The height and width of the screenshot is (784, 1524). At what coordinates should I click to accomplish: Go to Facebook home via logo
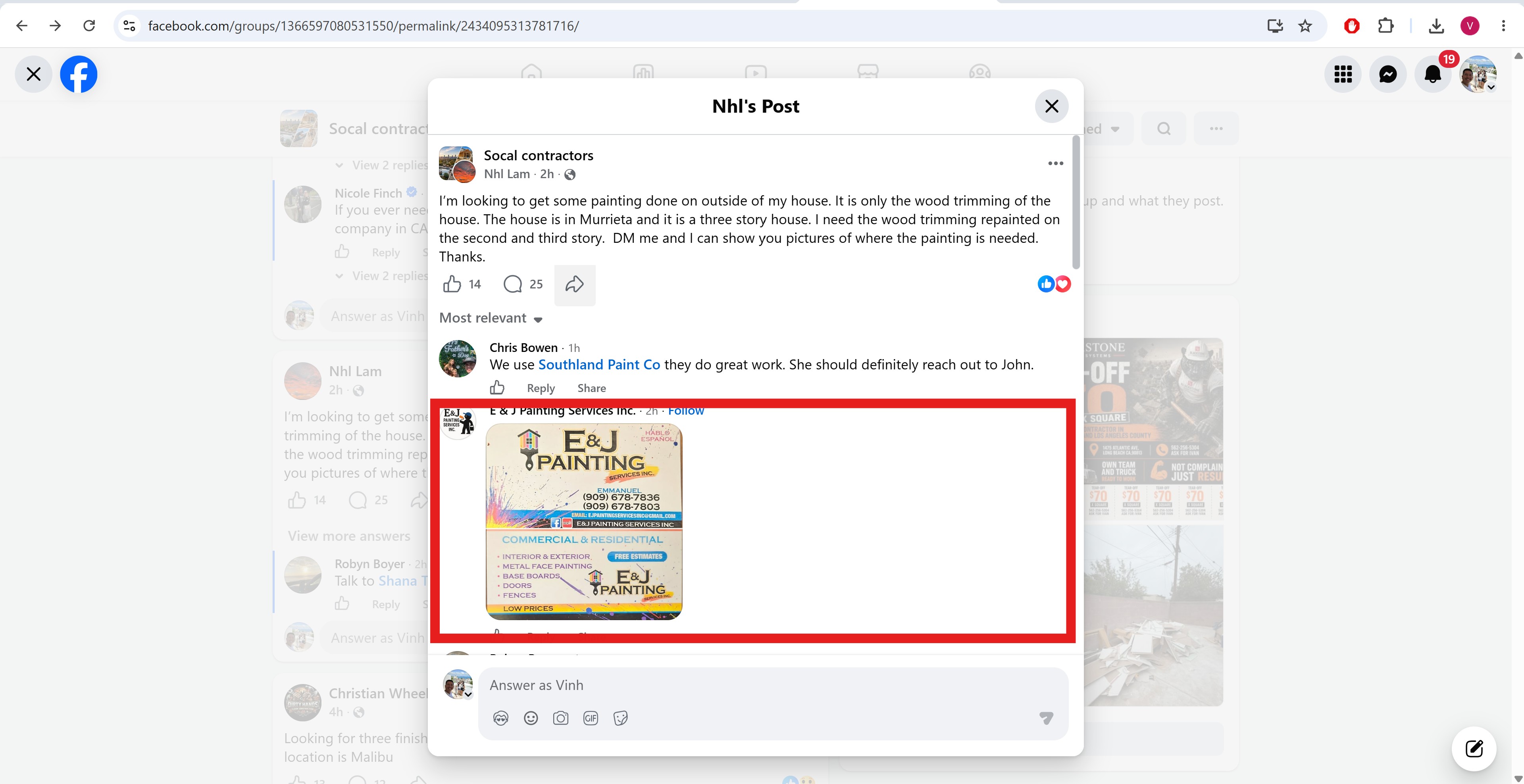tap(79, 74)
